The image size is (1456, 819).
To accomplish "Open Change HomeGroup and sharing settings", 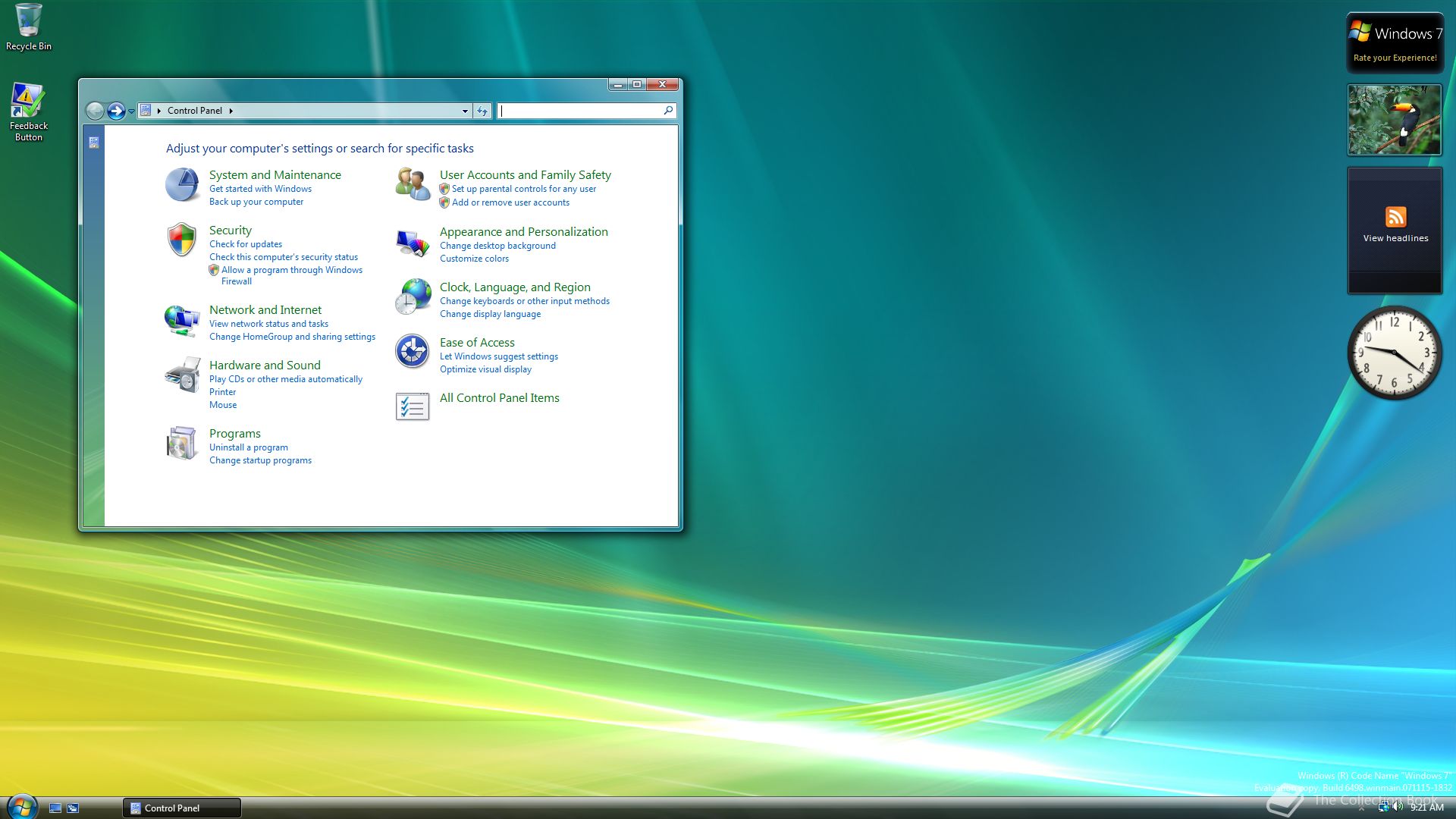I will 292,337.
